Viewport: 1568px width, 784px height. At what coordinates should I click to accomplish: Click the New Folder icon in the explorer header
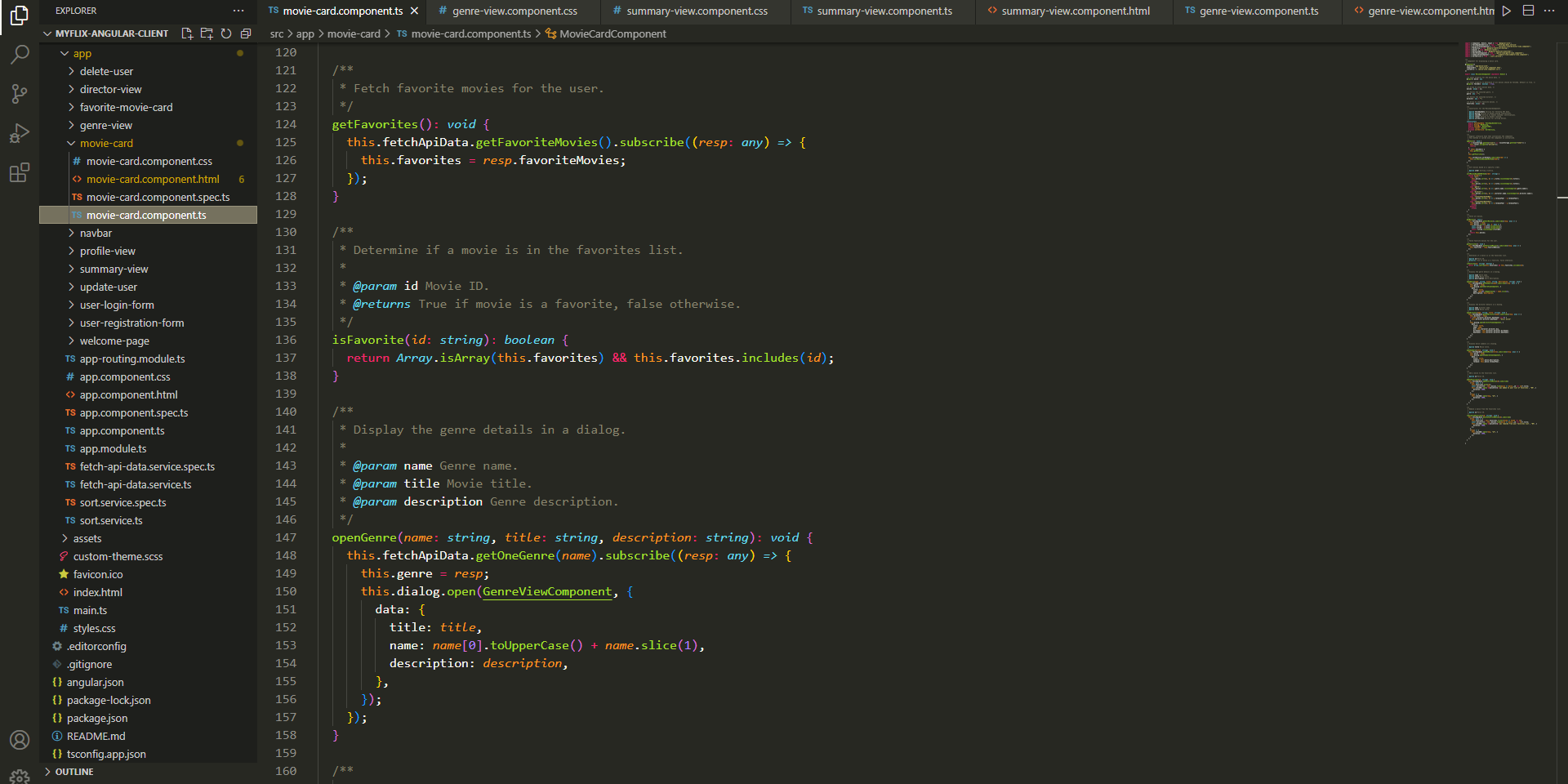pyautogui.click(x=207, y=33)
